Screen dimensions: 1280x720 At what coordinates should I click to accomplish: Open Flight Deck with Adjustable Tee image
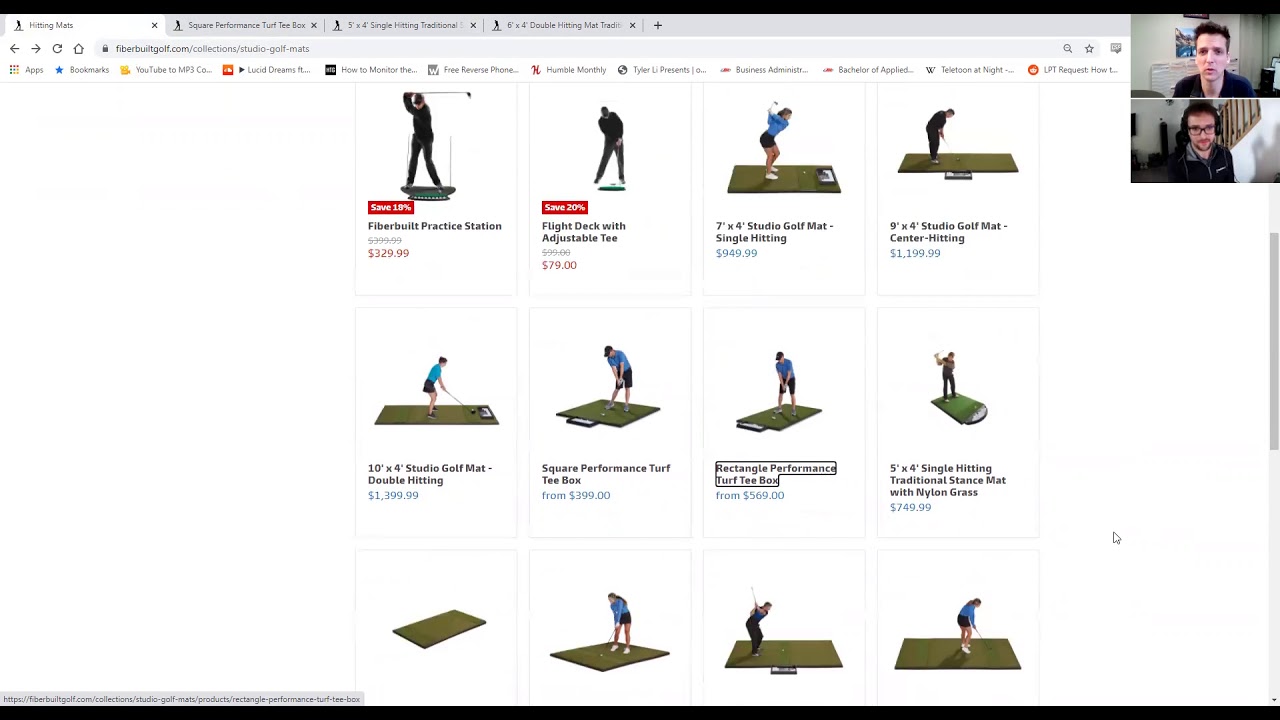coord(610,148)
